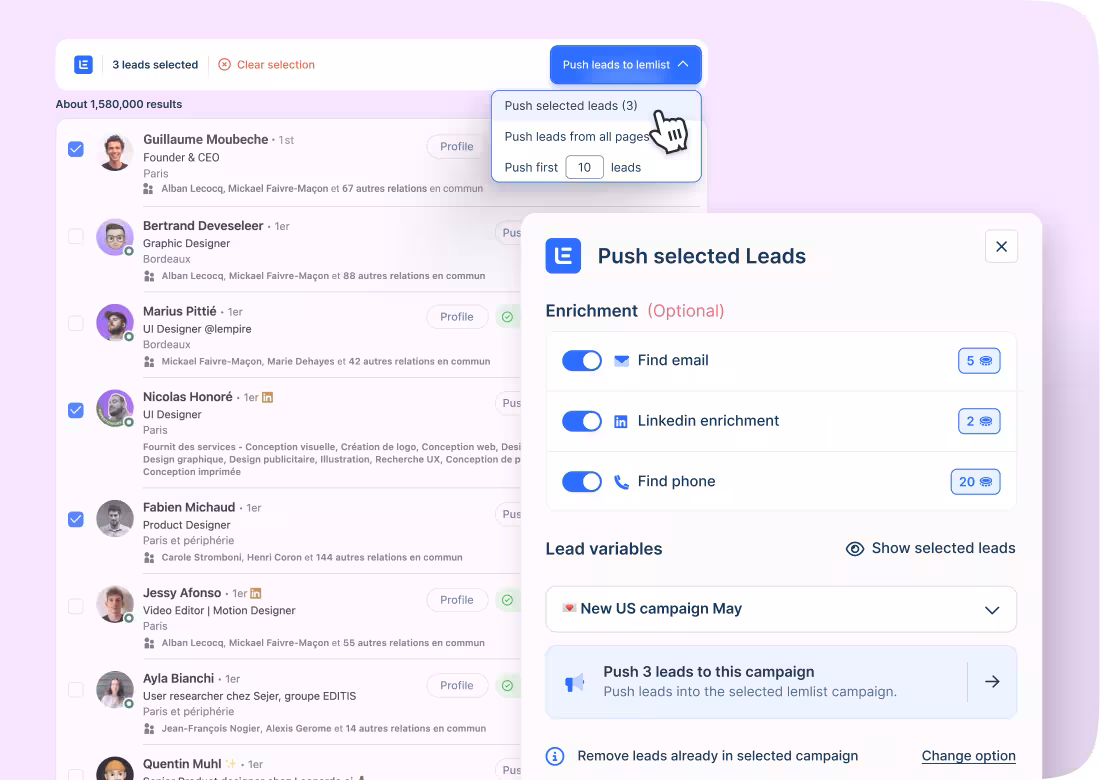Check the box for Marius Pittié
The width and height of the screenshot is (1100, 780).
coord(76,323)
